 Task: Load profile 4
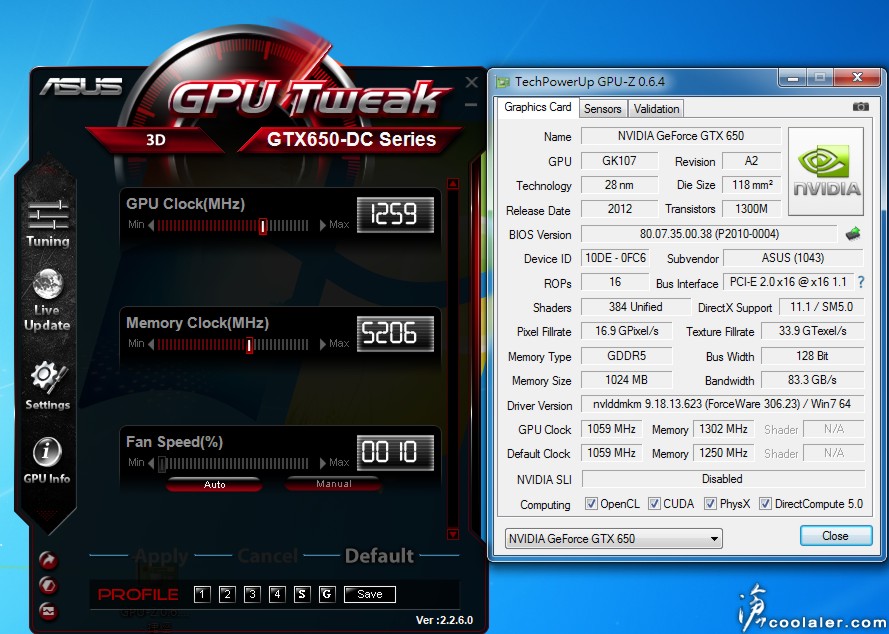point(277,594)
